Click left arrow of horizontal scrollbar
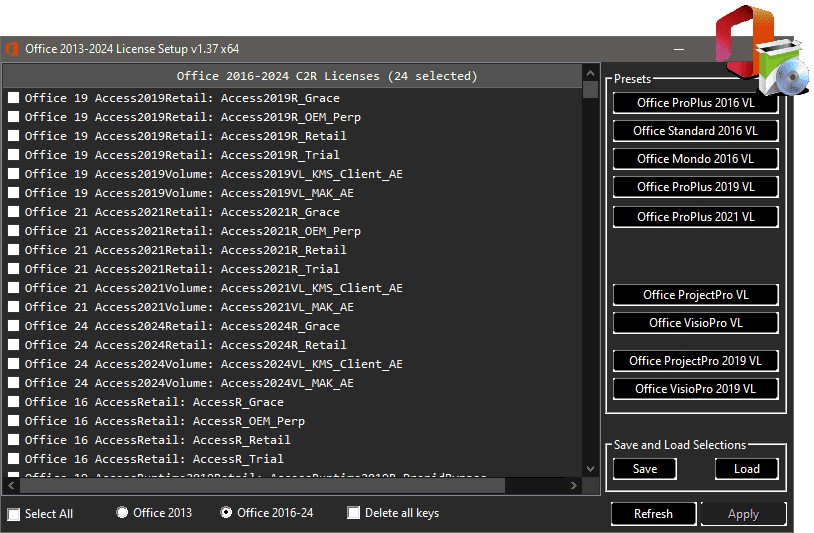 point(11,486)
